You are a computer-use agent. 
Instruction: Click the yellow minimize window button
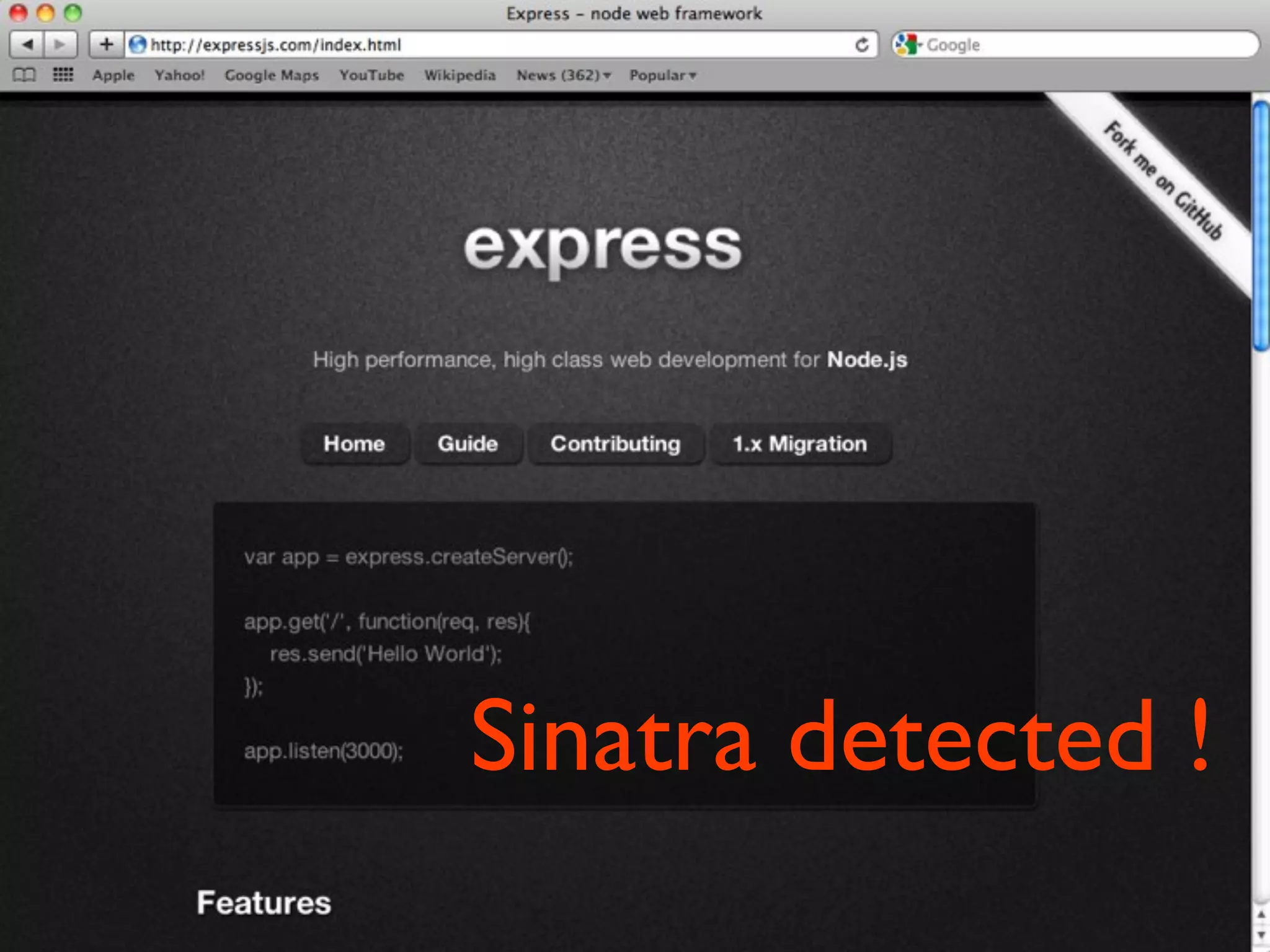tap(46, 12)
